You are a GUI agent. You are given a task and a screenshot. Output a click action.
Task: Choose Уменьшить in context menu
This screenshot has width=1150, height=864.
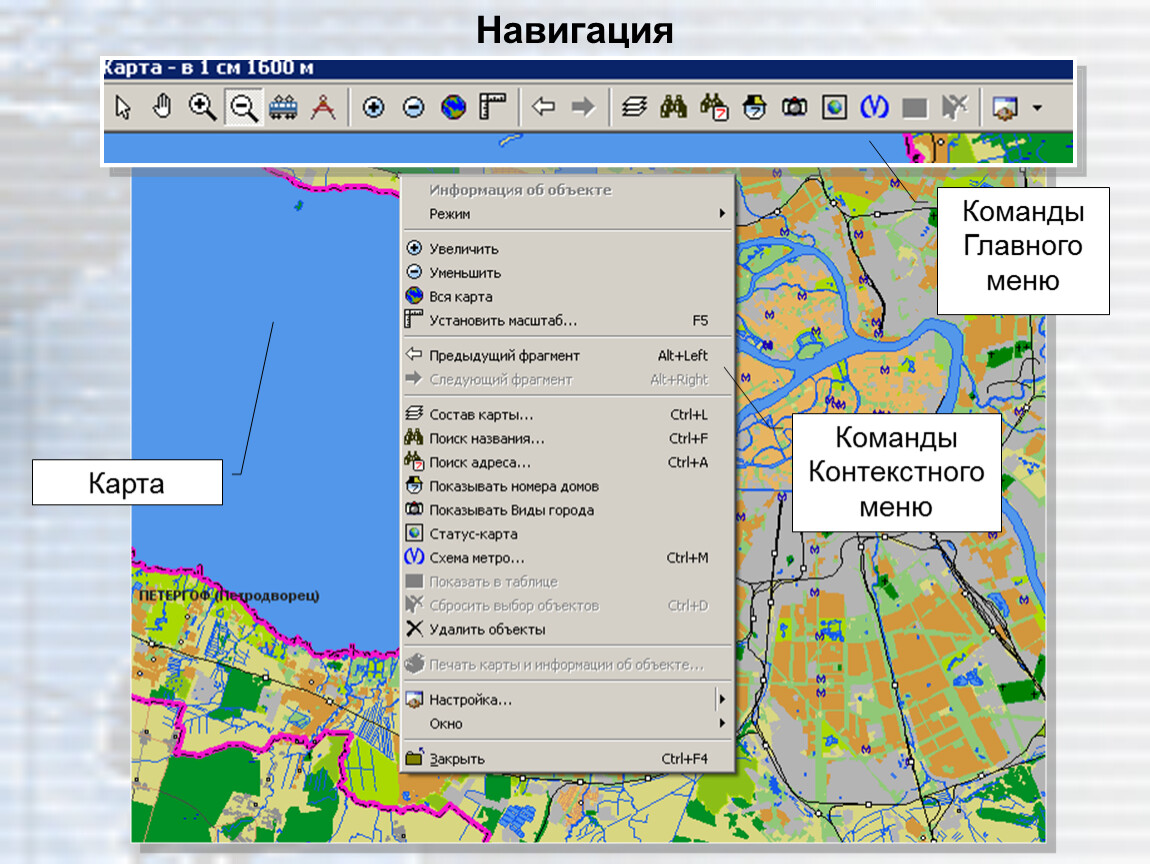click(x=568, y=272)
